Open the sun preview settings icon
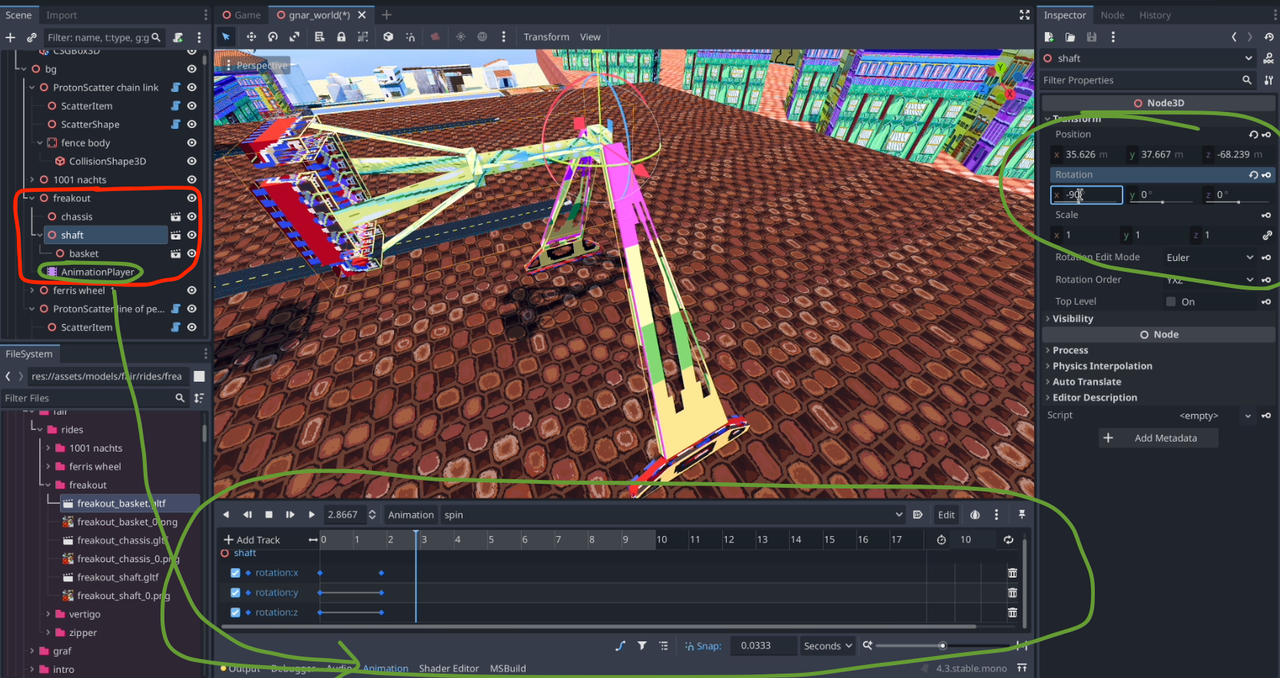 point(460,37)
